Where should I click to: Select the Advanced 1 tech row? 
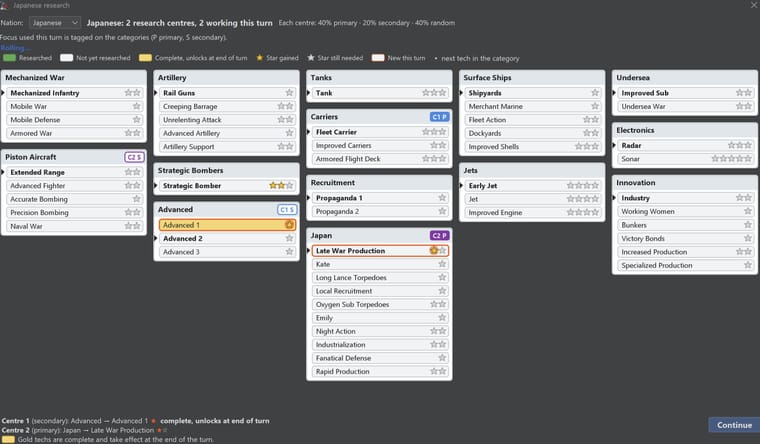tap(227, 225)
